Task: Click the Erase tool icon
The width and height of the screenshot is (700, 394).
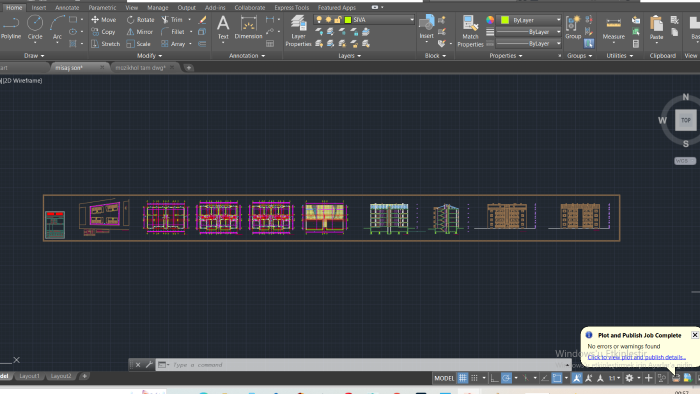Action: (x=202, y=20)
